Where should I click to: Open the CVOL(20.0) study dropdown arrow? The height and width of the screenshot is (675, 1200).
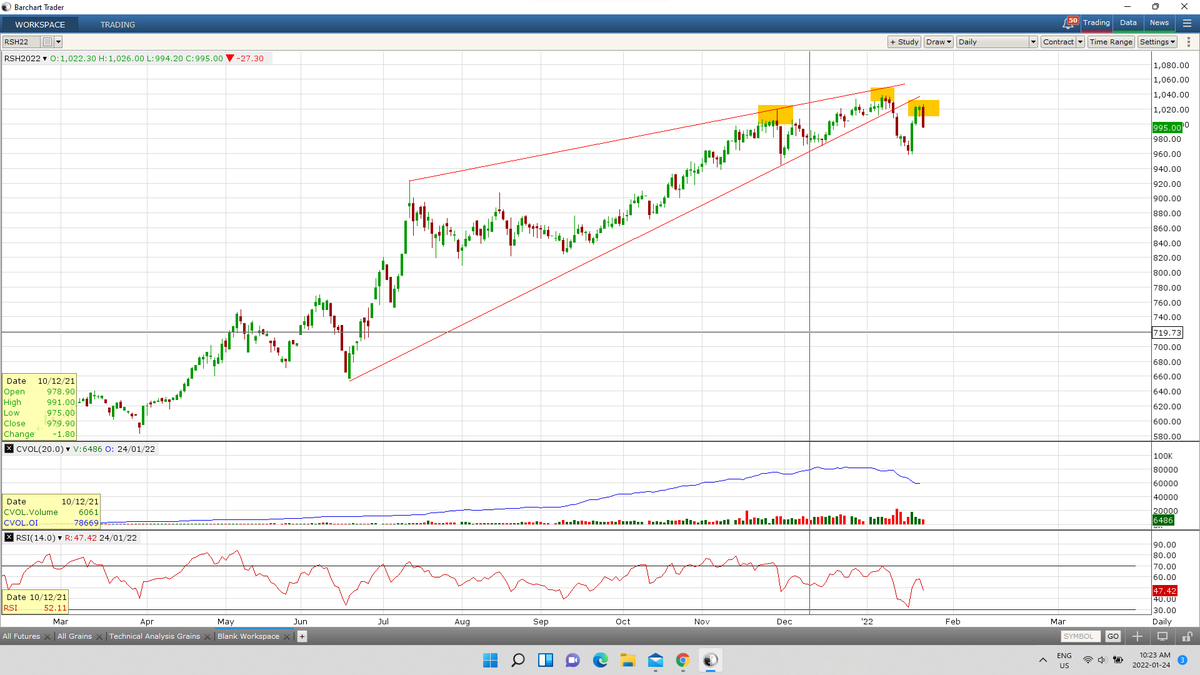click(66, 450)
